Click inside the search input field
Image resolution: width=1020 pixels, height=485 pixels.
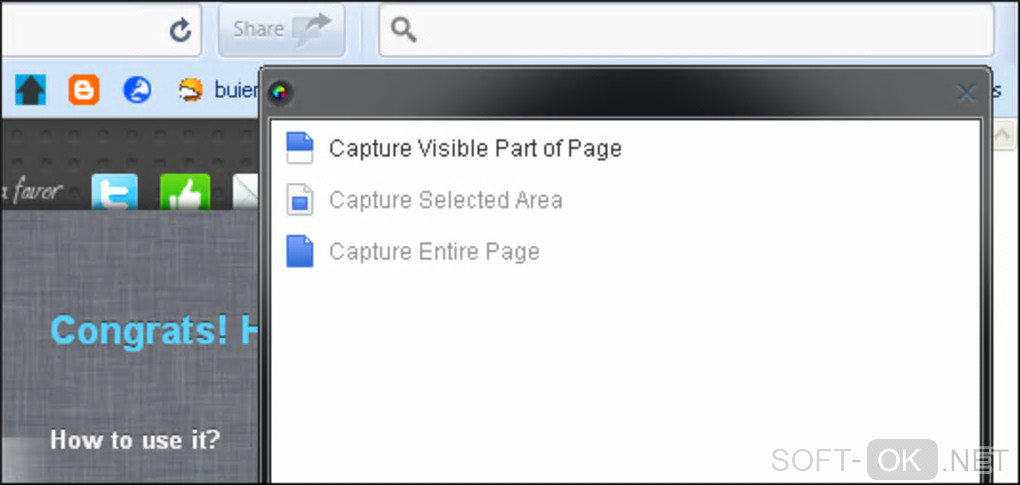700,30
